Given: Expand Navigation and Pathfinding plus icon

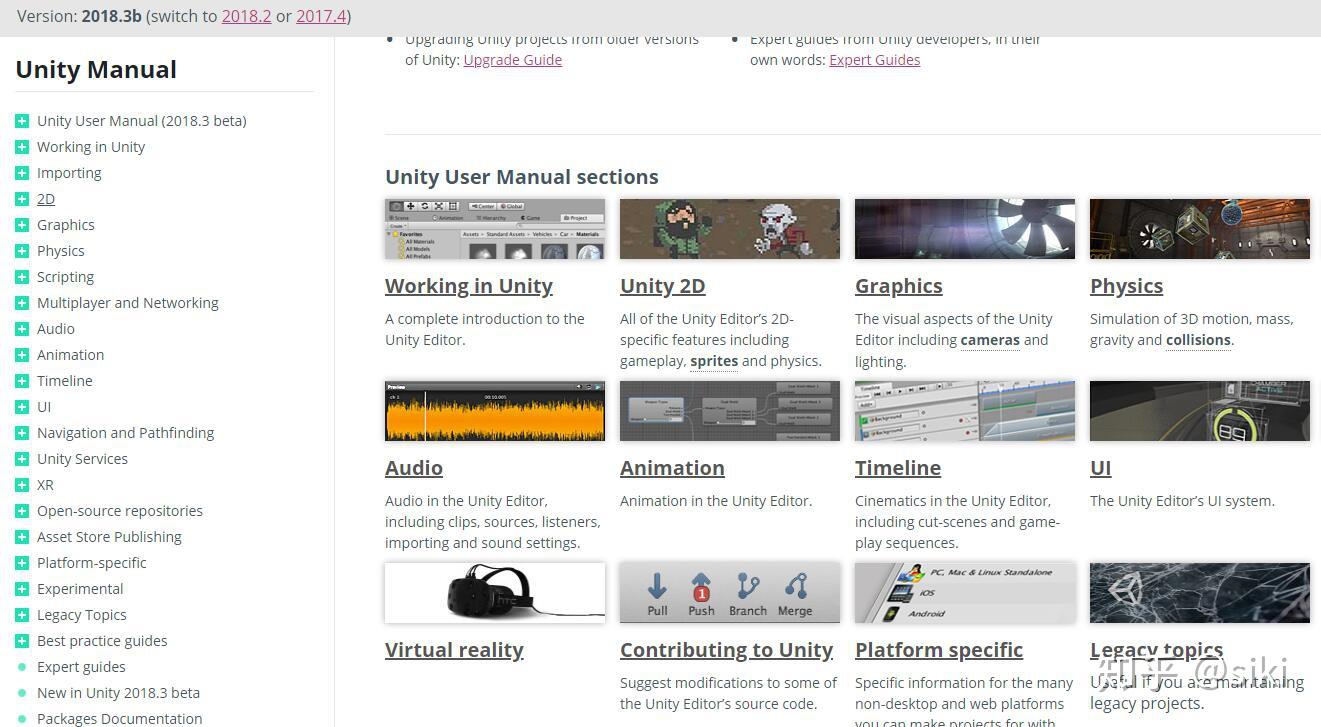Looking at the screenshot, I should 22,433.
